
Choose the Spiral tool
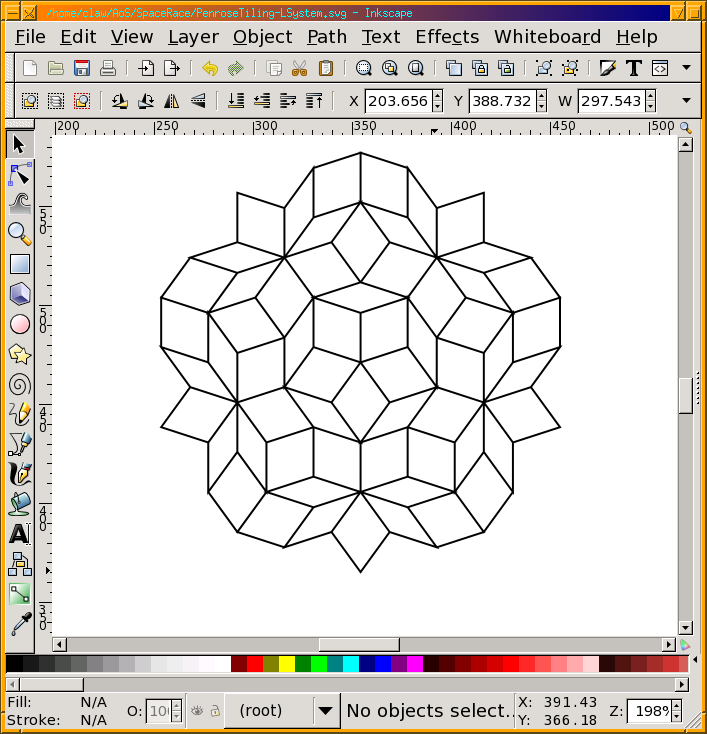click(x=19, y=384)
